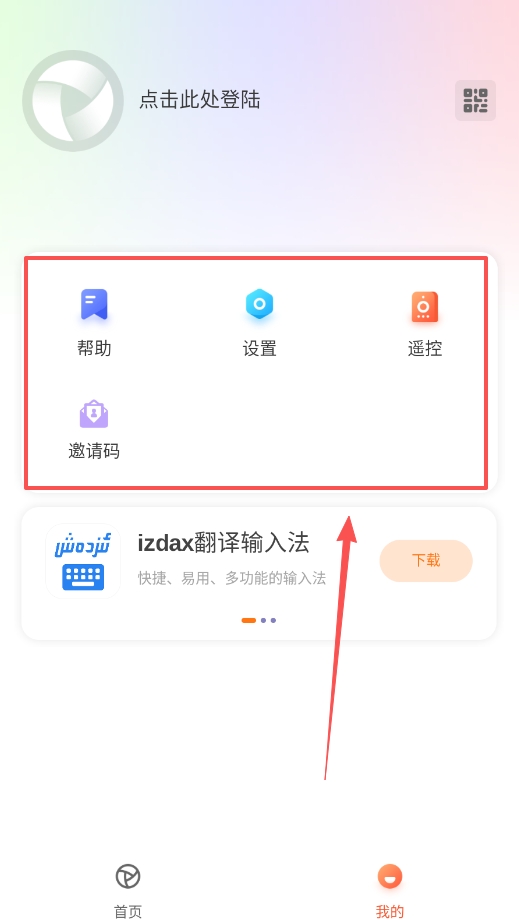Download the izdax input method via 下载

click(x=426, y=561)
